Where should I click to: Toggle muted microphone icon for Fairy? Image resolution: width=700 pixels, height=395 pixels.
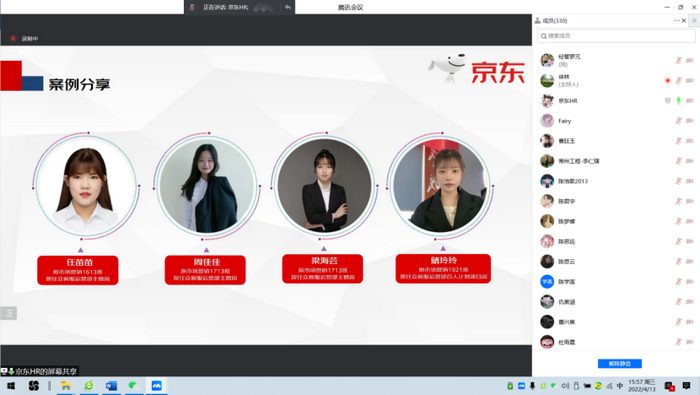679,121
